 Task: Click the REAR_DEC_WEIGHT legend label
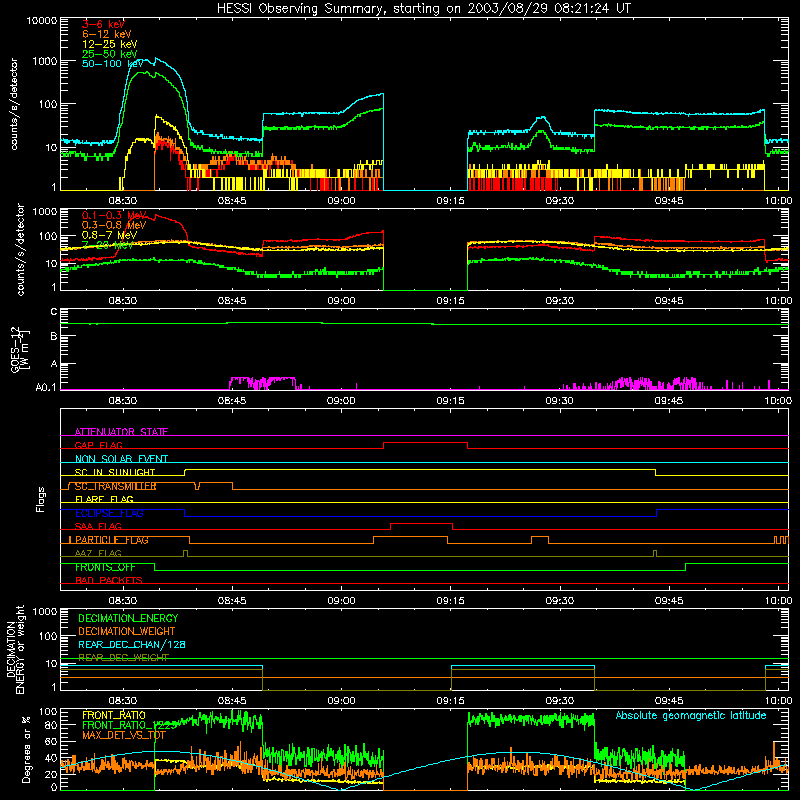123,658
